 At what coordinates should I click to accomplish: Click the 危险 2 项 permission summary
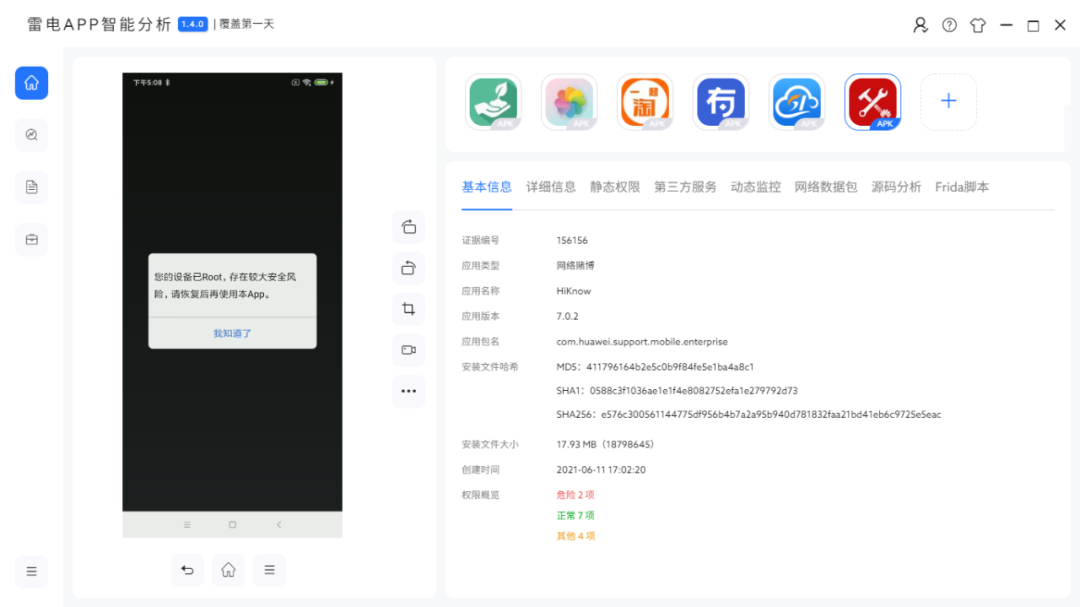575,495
